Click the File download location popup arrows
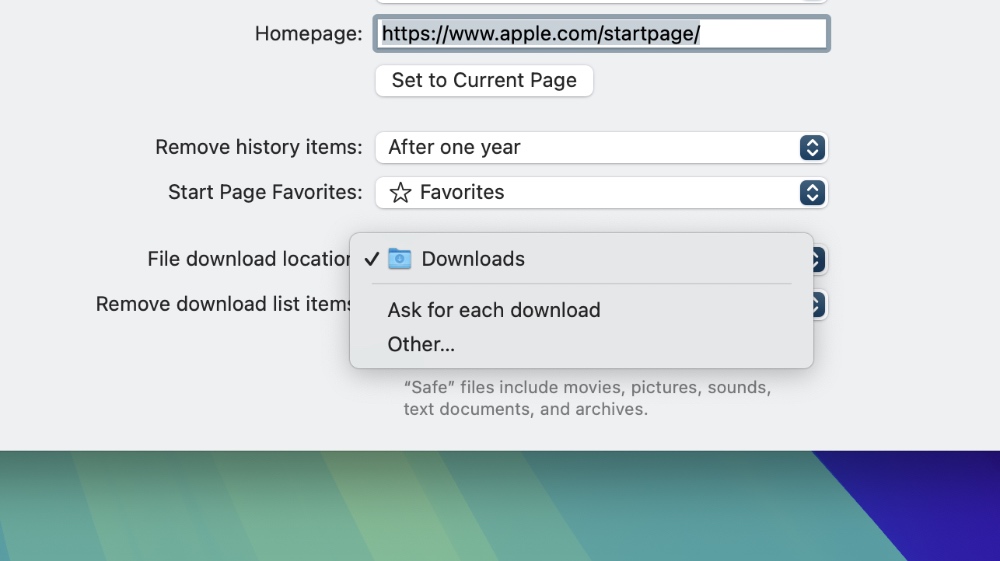 click(818, 260)
